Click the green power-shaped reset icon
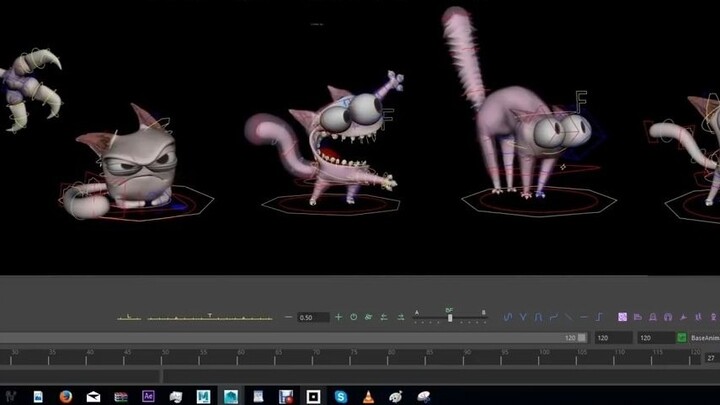This screenshot has height=405, width=720. click(x=354, y=317)
